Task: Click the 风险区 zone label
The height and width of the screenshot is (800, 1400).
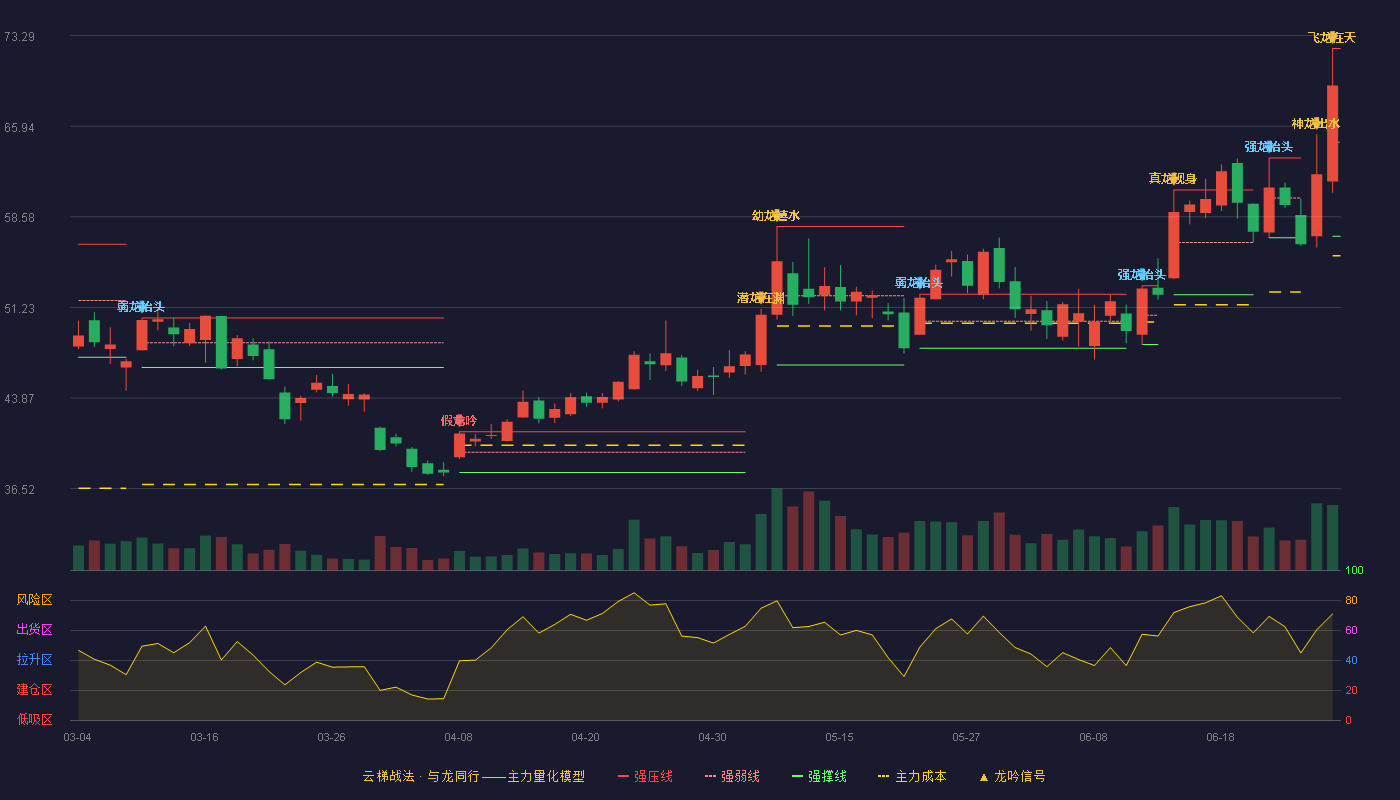Action: pos(34,600)
